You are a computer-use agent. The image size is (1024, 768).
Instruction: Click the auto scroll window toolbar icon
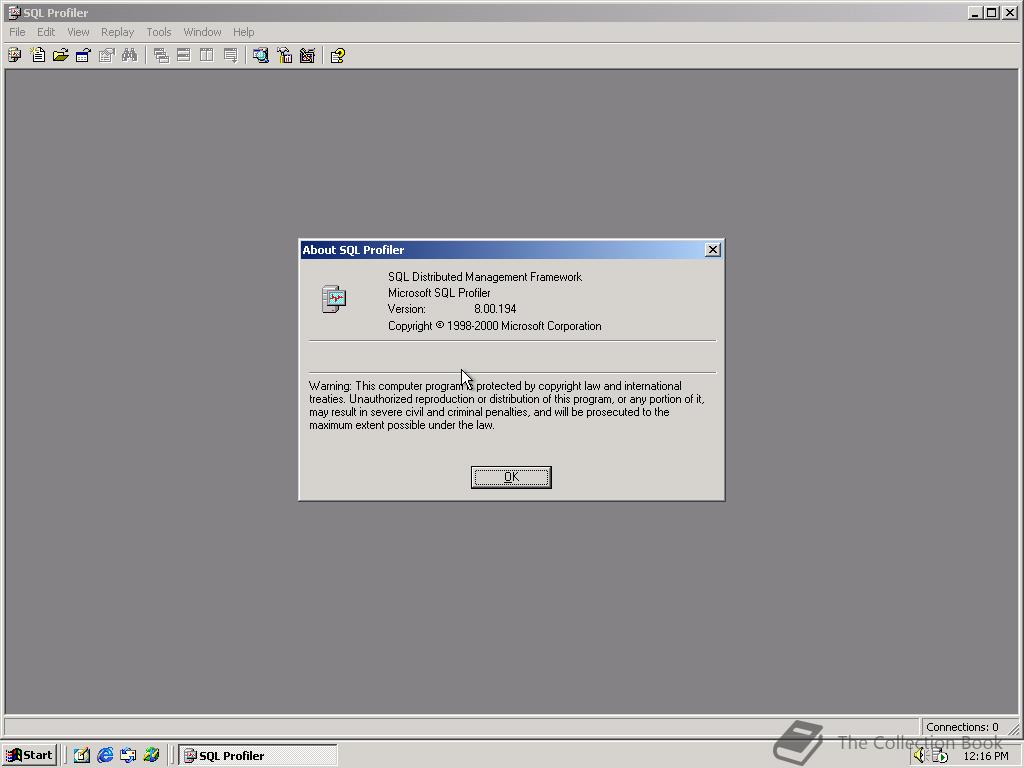tap(230, 56)
